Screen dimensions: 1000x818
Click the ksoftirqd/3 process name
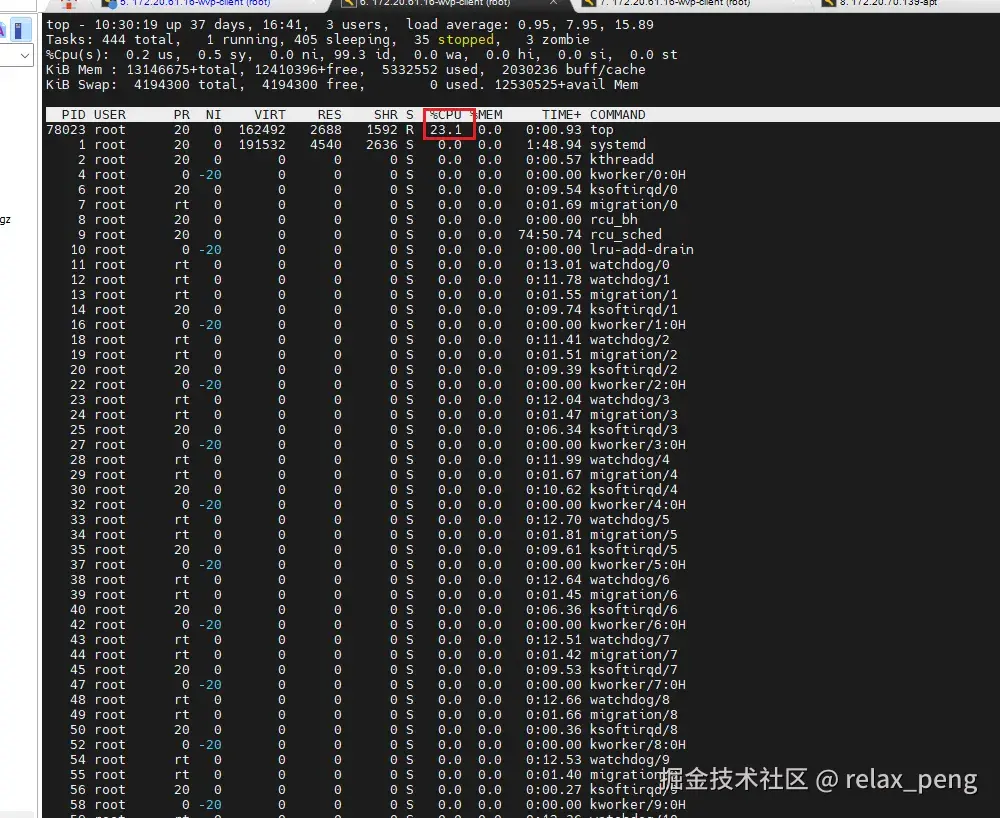[633, 430]
